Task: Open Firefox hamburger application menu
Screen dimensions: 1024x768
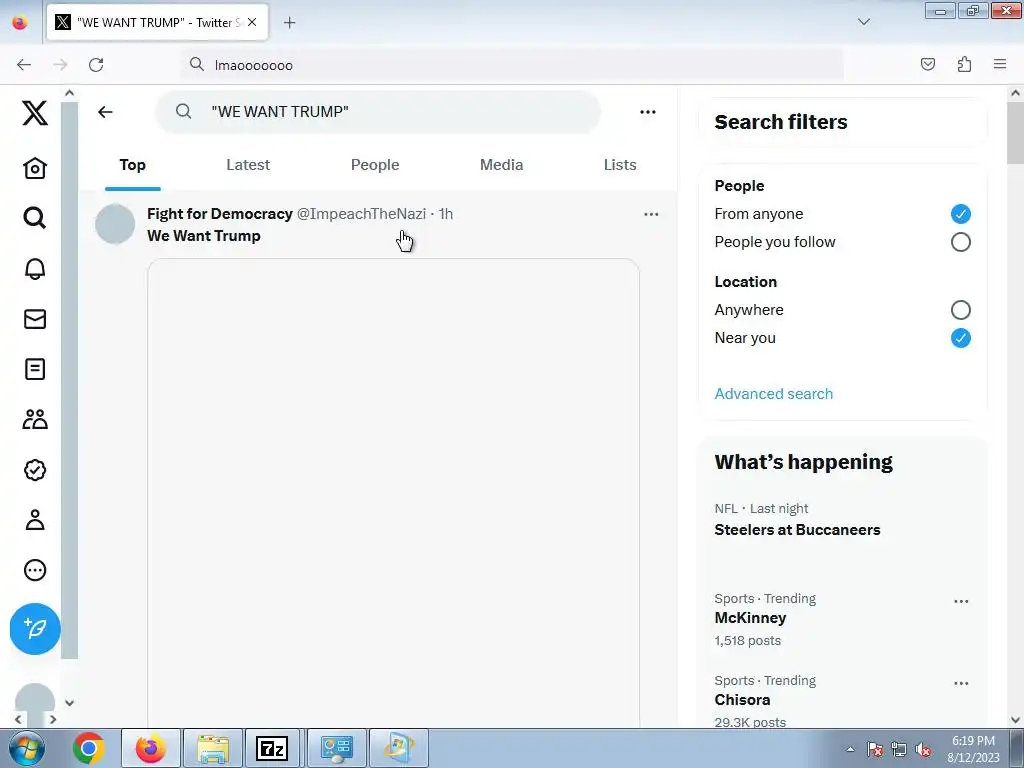Action: (1000, 64)
